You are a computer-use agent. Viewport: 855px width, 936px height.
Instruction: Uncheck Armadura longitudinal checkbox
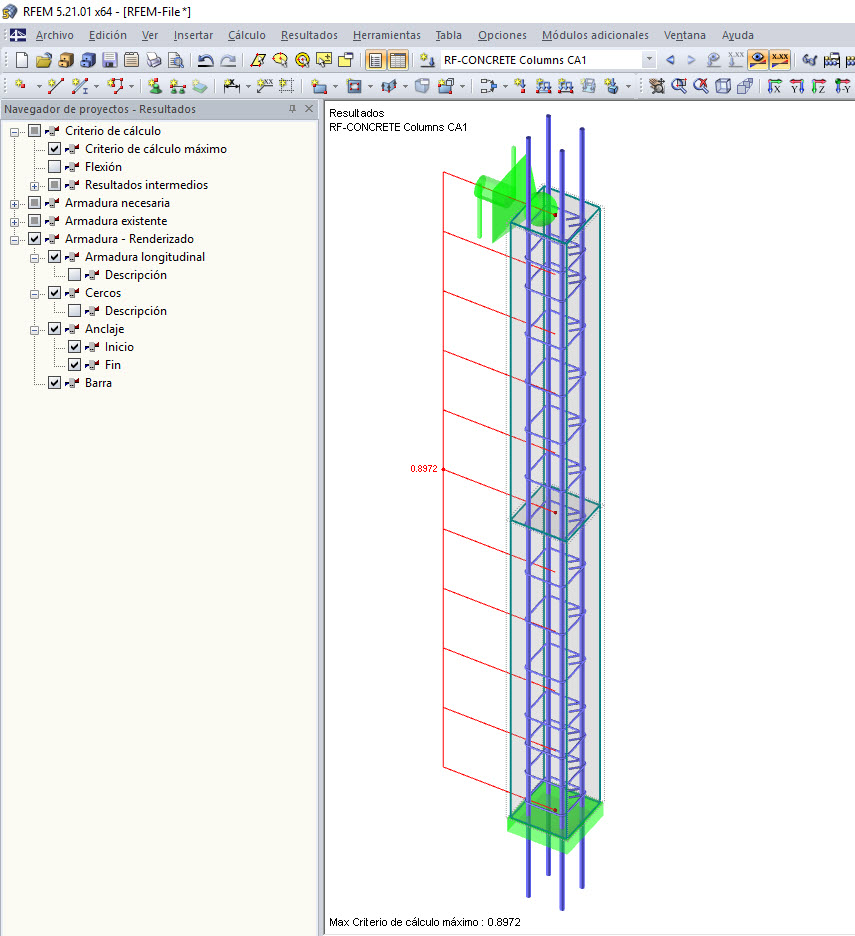(x=54, y=257)
